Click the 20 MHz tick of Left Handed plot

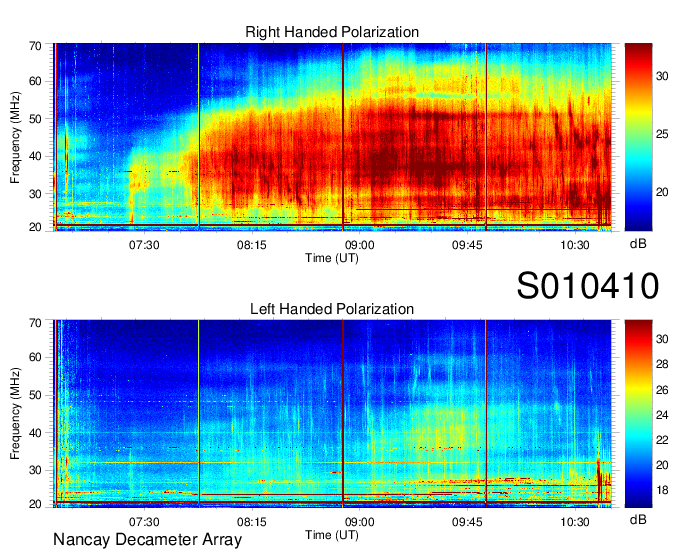coord(35,504)
